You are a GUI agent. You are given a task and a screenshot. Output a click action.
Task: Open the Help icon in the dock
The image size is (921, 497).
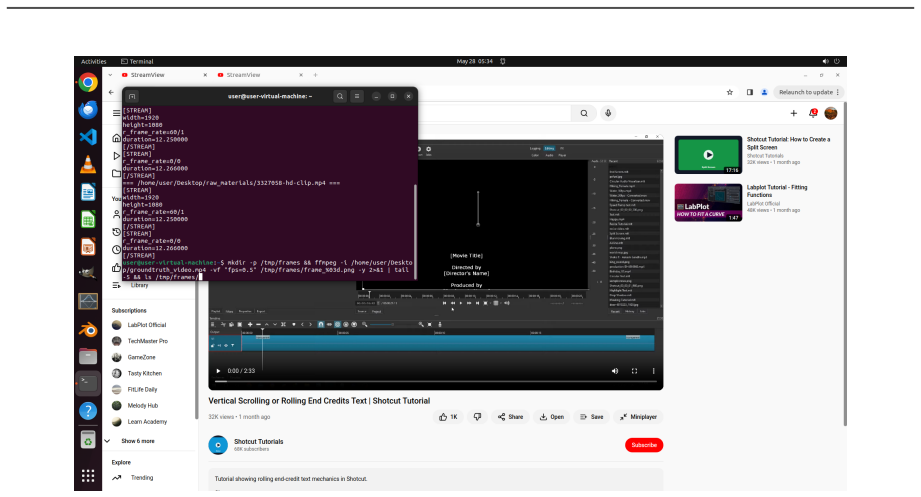88,411
